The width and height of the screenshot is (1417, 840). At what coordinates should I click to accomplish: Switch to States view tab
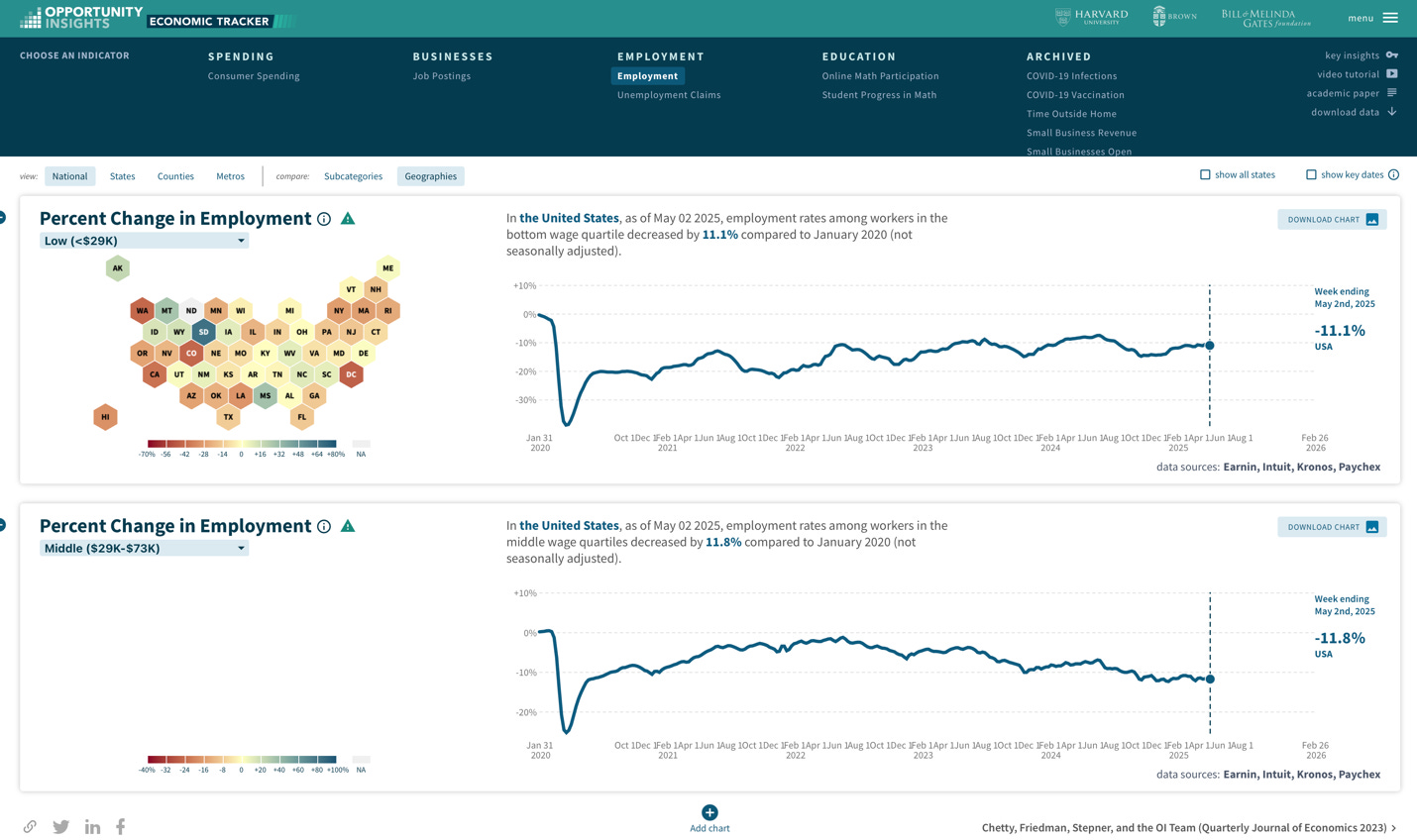122,176
